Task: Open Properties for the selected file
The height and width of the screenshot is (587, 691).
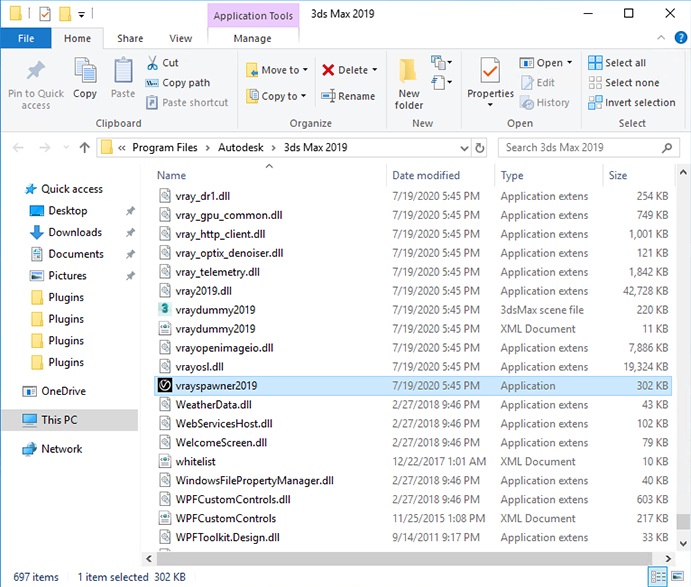Action: 490,76
